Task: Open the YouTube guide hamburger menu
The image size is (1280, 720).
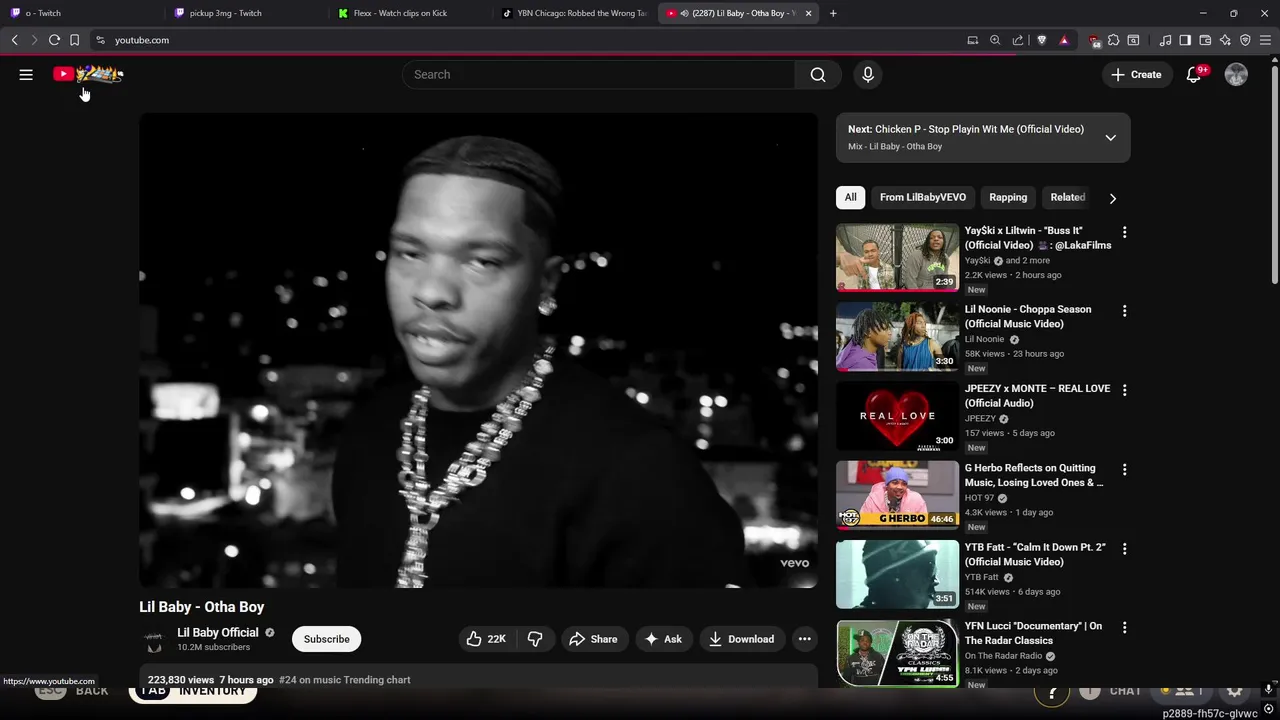Action: click(x=26, y=74)
